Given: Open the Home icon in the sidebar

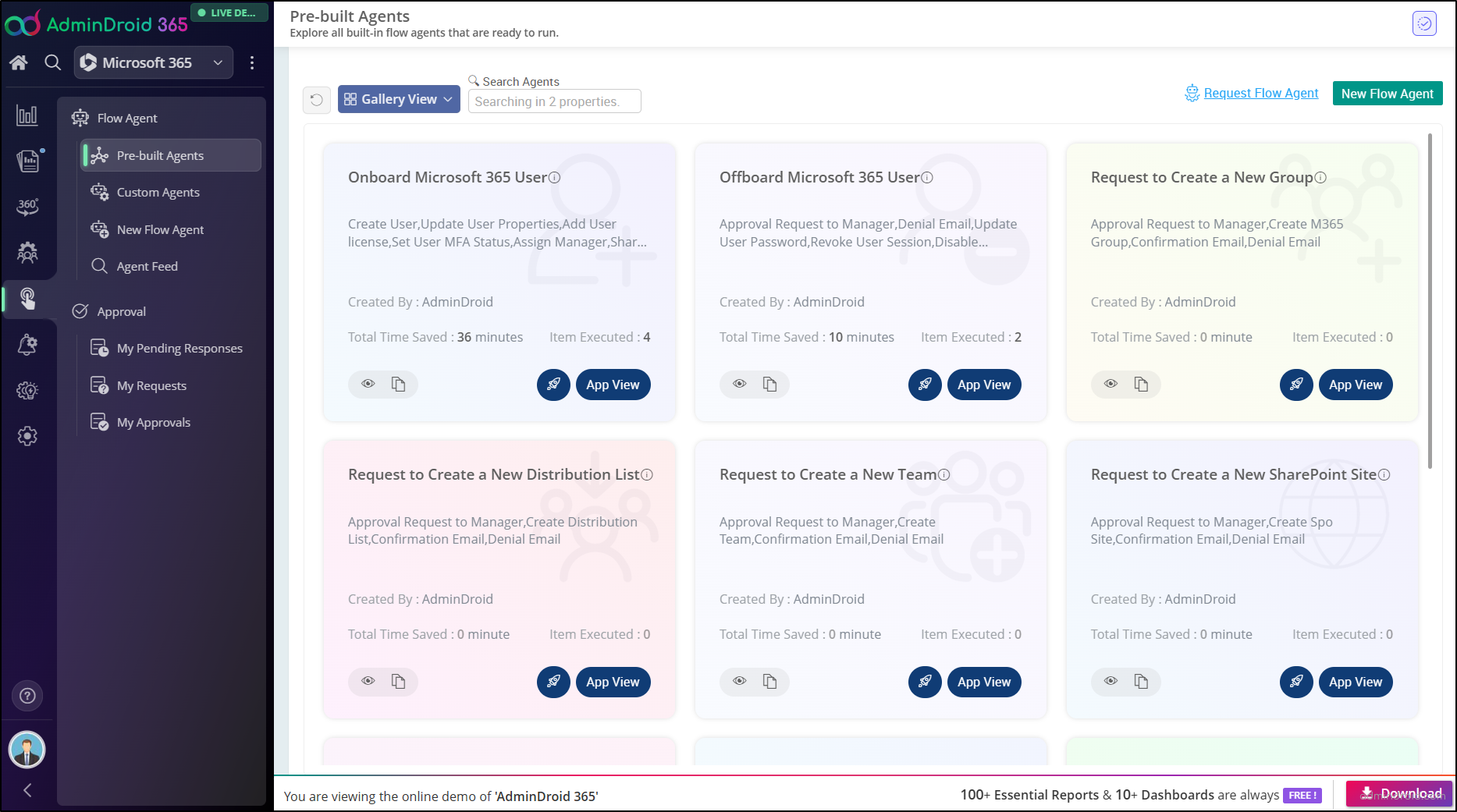Looking at the screenshot, I should (19, 62).
